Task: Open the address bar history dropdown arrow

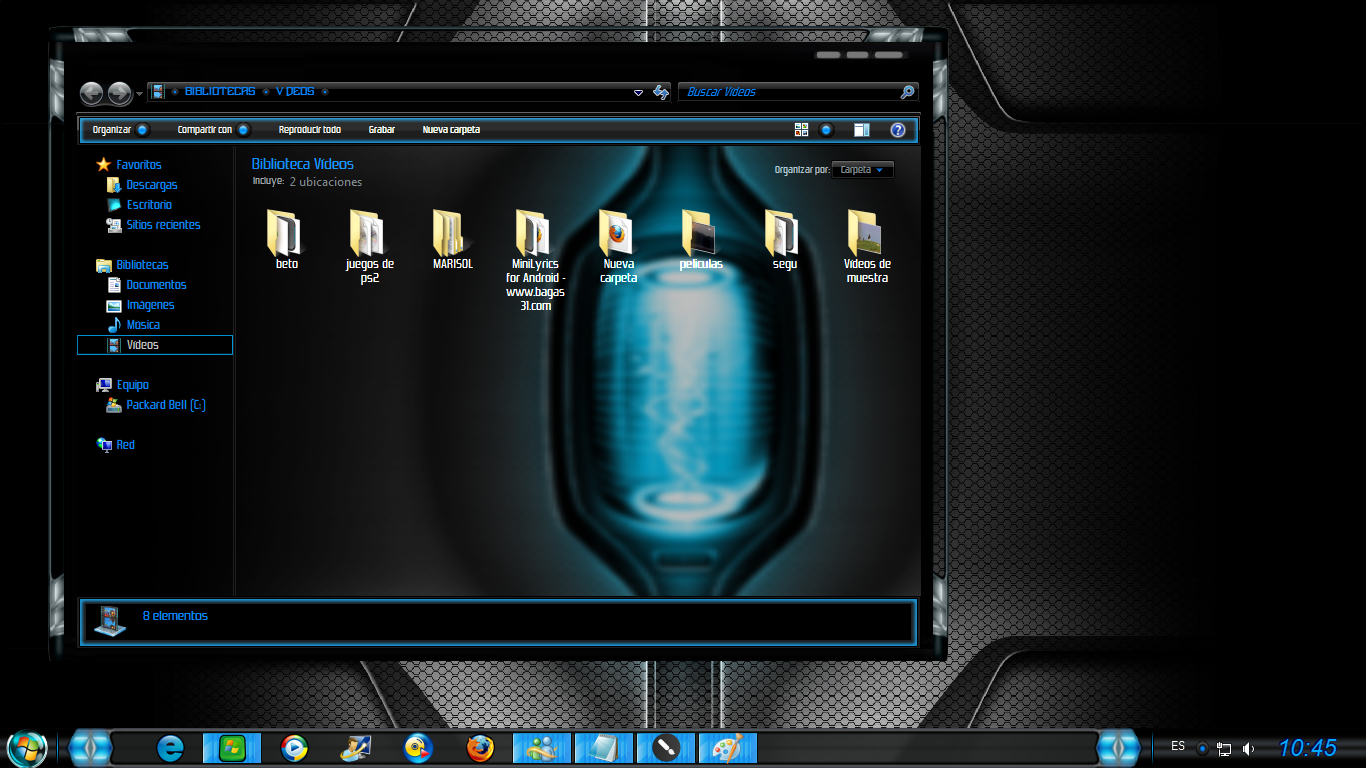Action: [x=639, y=93]
